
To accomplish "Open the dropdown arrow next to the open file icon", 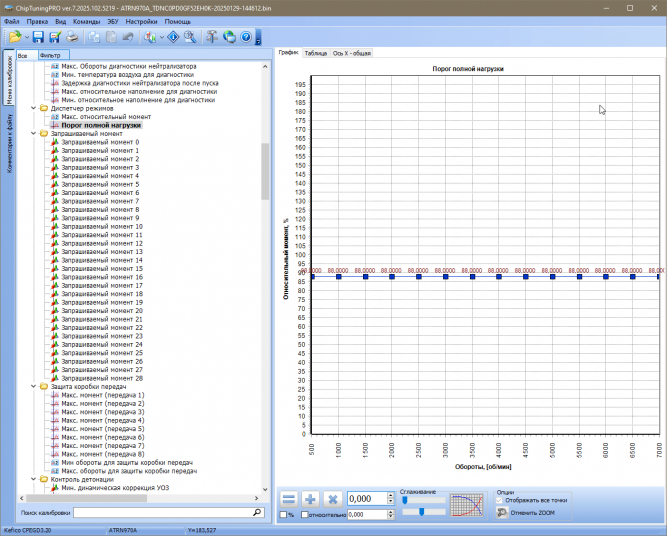I will tap(27, 37).
